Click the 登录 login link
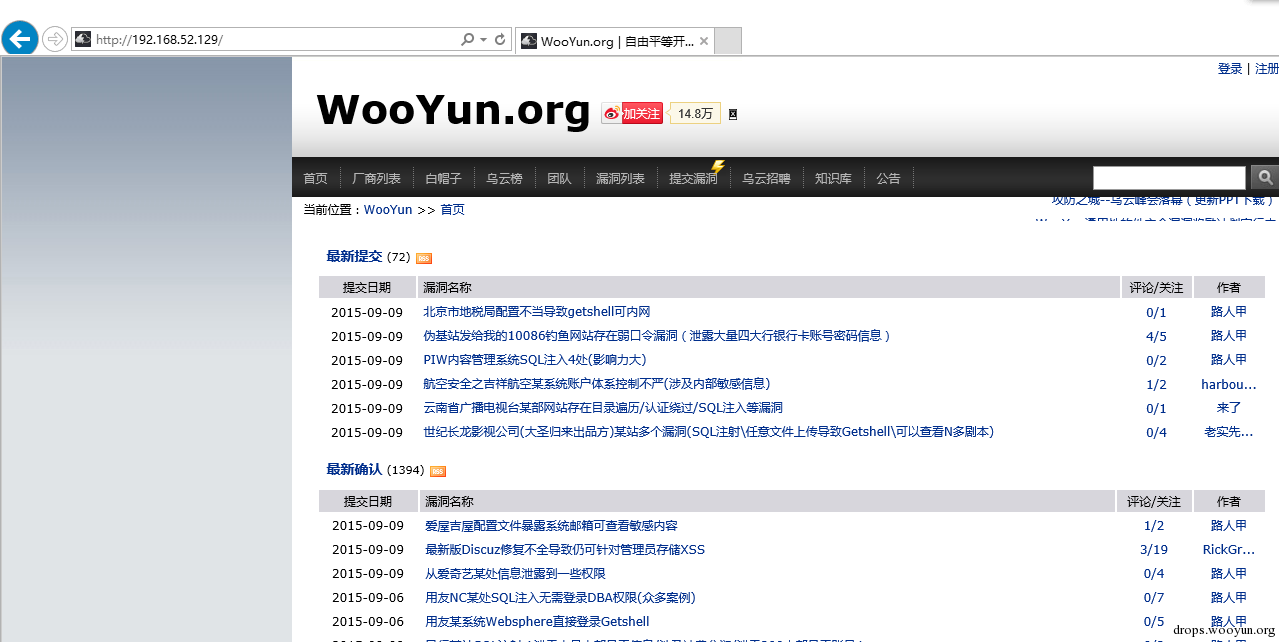Image resolution: width=1279 pixels, height=642 pixels. (1230, 68)
